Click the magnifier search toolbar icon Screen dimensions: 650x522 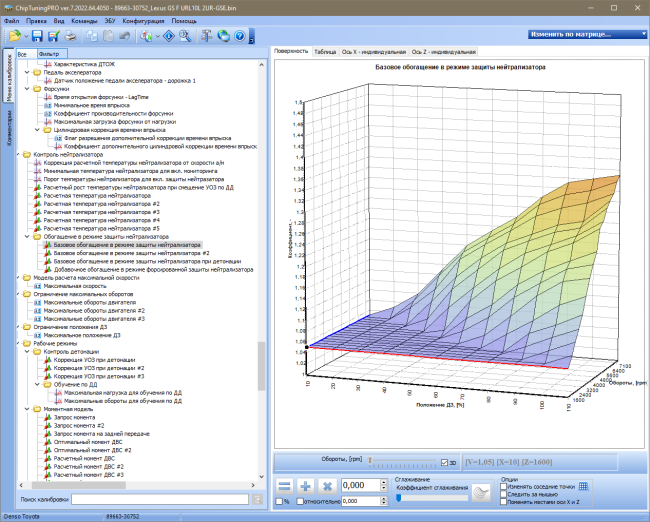pyautogui.click(x=185, y=36)
